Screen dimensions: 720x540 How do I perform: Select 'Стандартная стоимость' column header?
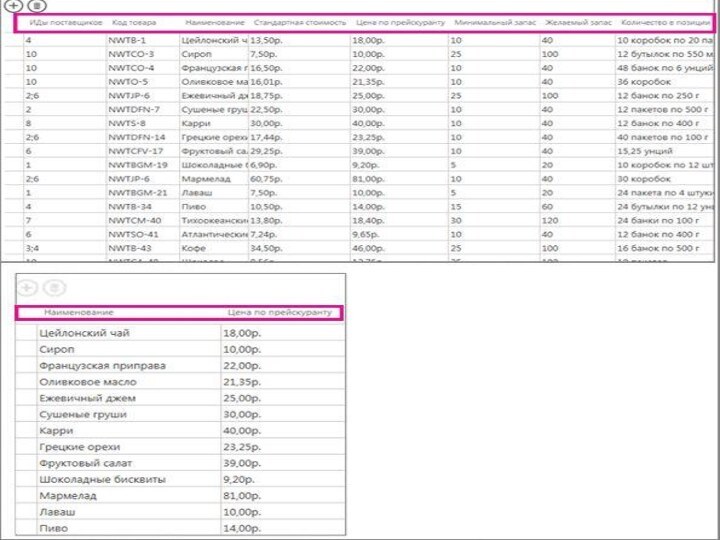300,22
